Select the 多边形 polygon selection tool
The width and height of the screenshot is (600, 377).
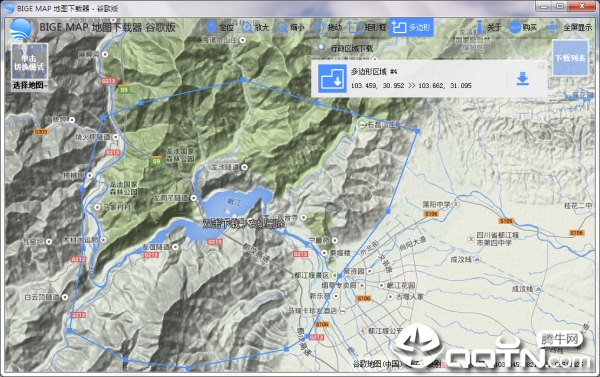pyautogui.click(x=411, y=27)
